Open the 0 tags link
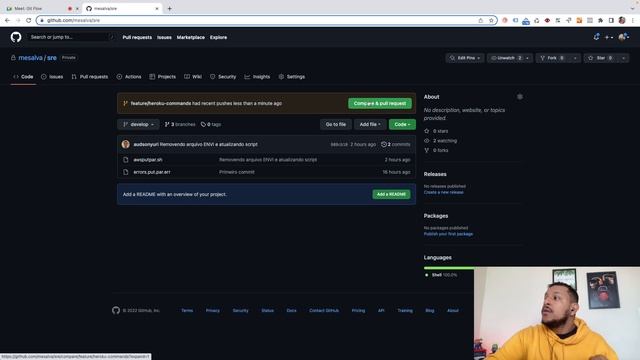 coord(211,124)
